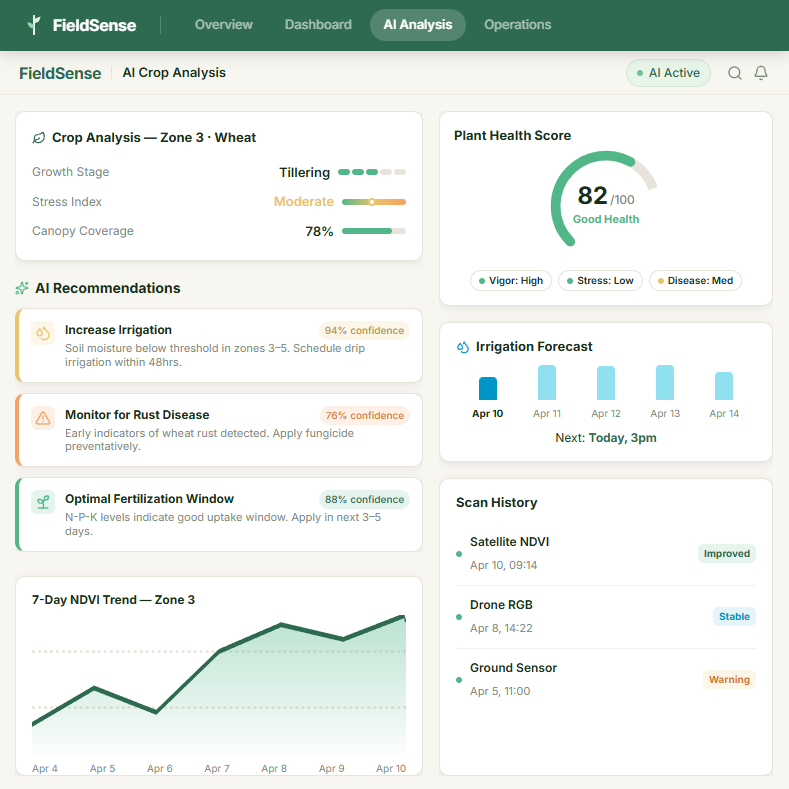Click the 94% confidence badge
This screenshot has height=789, width=789.
click(x=364, y=331)
